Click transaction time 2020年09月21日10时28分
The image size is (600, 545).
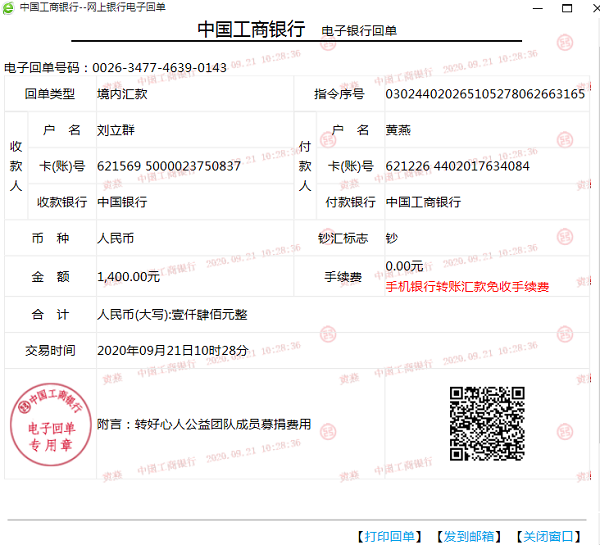[173, 351]
